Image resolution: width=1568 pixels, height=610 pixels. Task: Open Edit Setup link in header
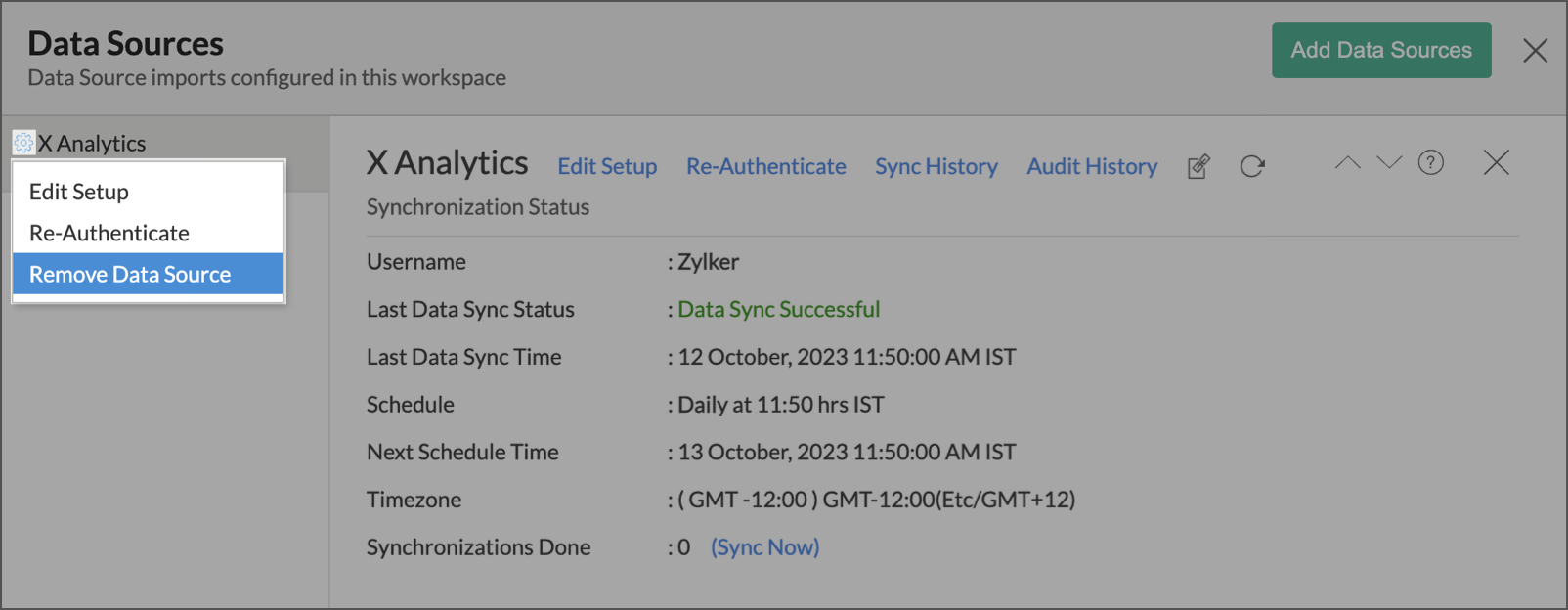(607, 166)
